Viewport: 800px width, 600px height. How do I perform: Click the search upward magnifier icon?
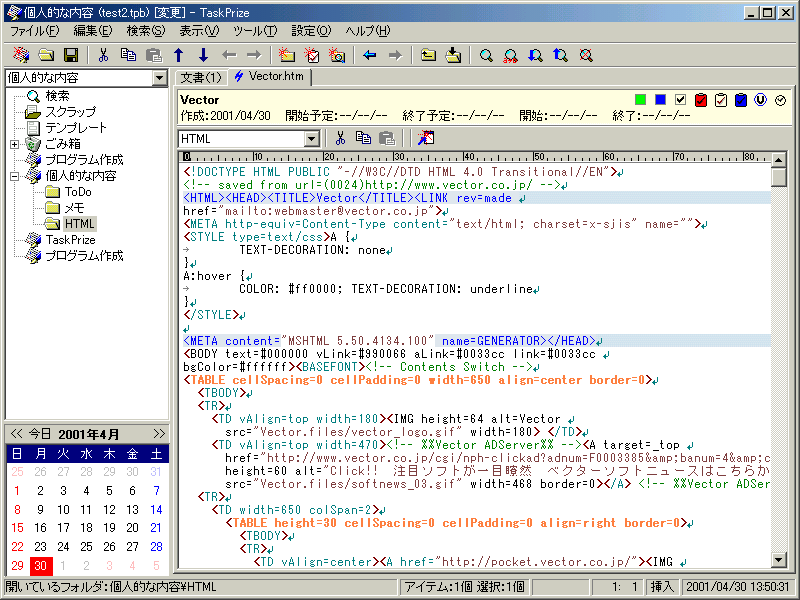tap(561, 55)
